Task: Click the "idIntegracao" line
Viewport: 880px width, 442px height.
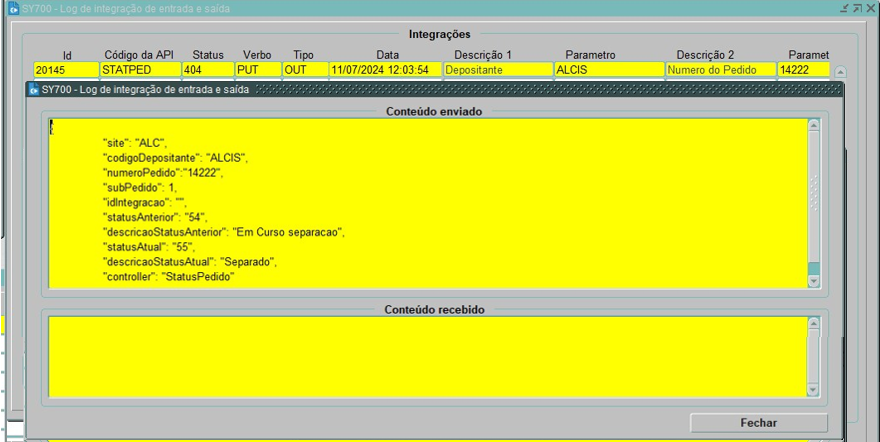Action: point(144,202)
